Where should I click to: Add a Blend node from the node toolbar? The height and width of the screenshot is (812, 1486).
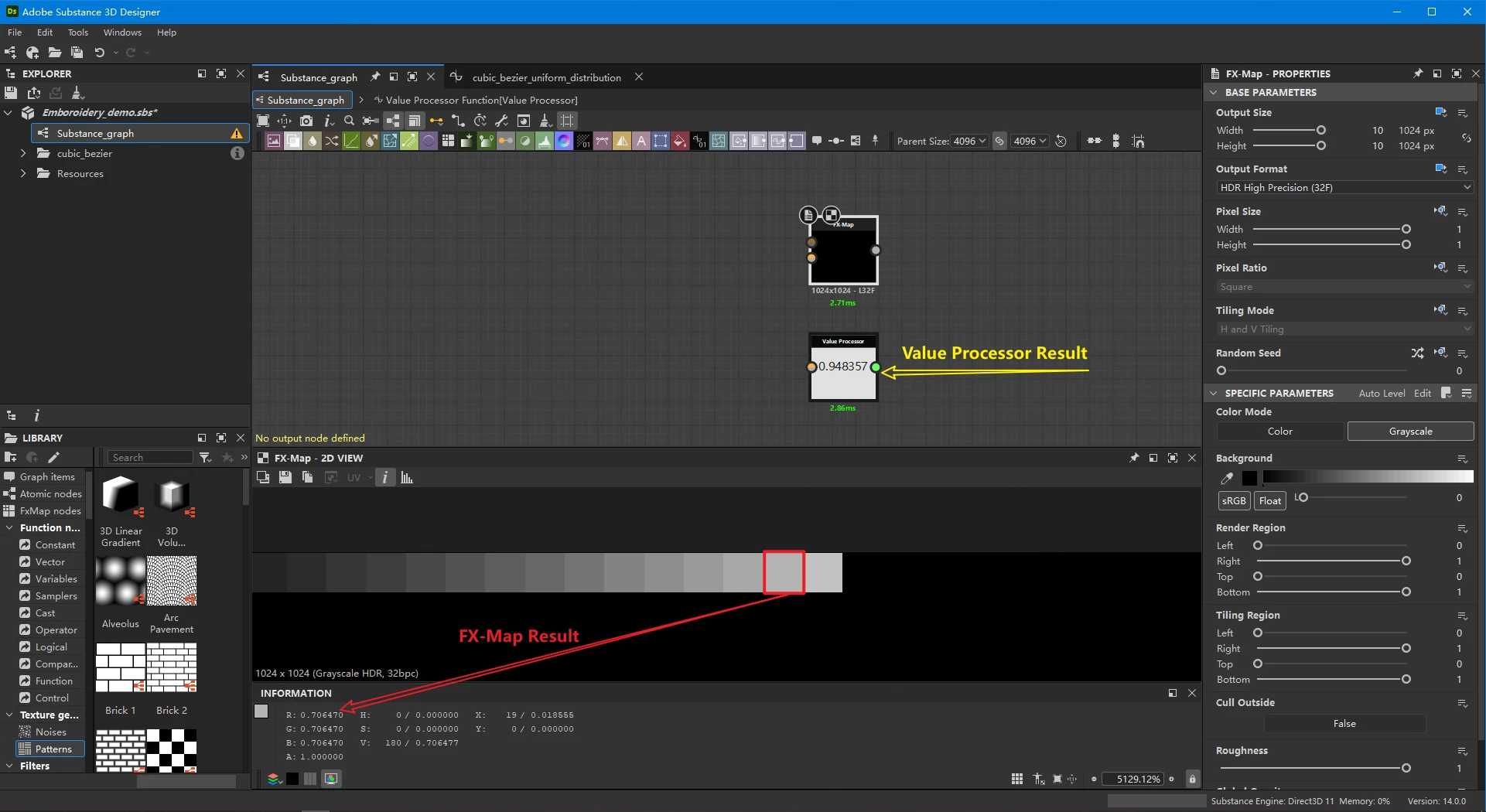[293, 141]
